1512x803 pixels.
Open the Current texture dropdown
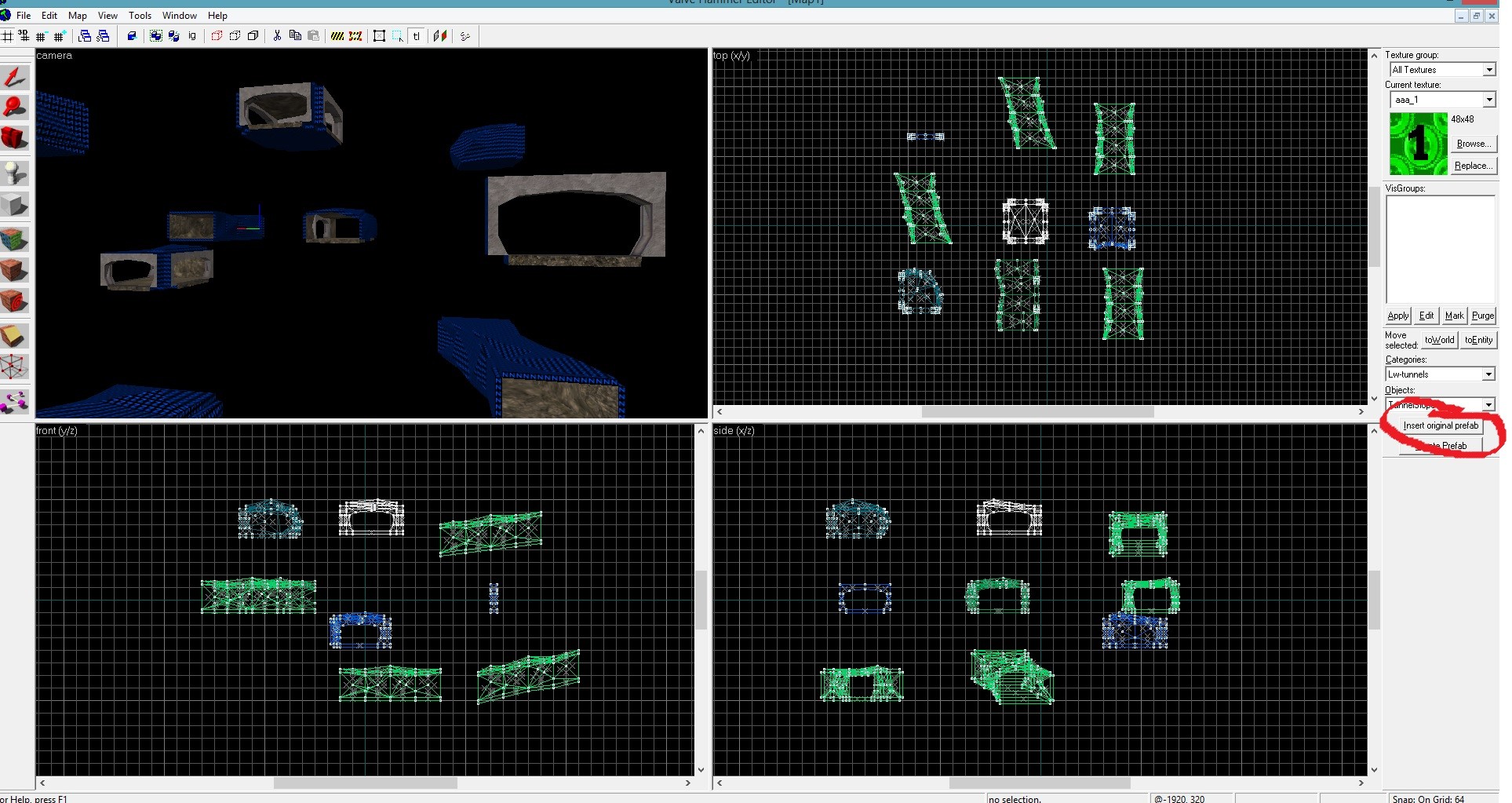[1488, 100]
